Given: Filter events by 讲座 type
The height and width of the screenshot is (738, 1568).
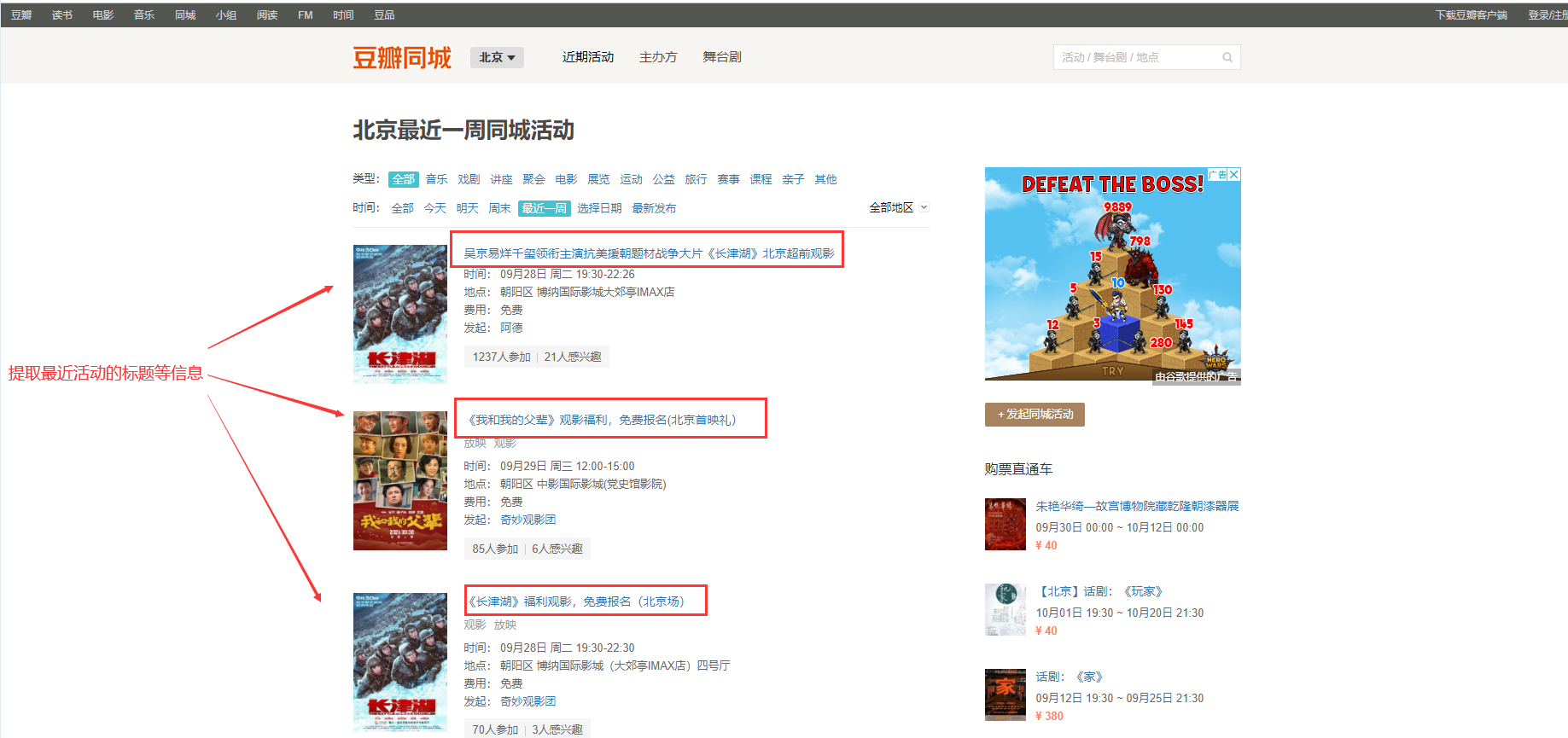Looking at the screenshot, I should [x=502, y=179].
